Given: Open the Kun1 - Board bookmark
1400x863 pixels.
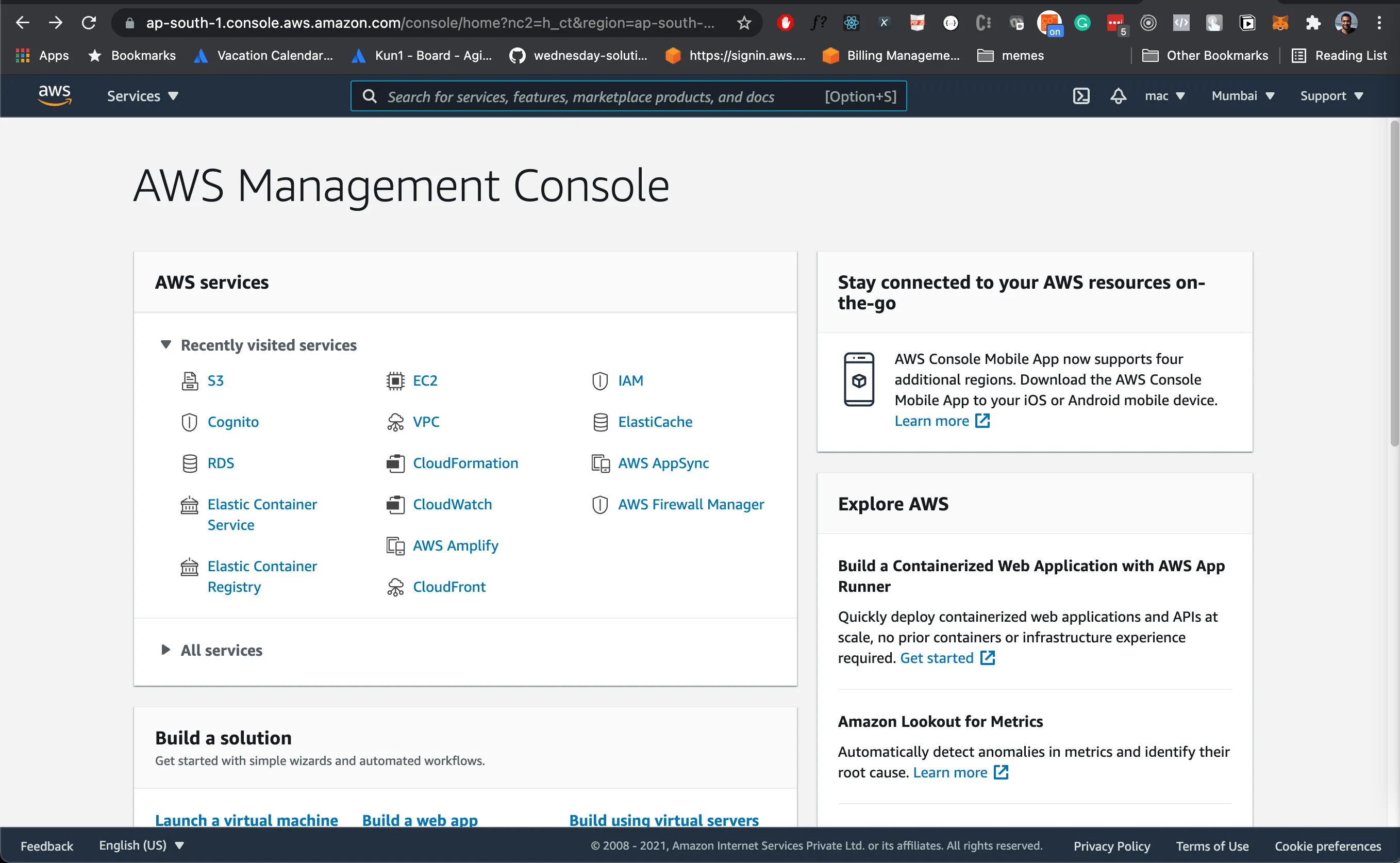Looking at the screenshot, I should [422, 55].
